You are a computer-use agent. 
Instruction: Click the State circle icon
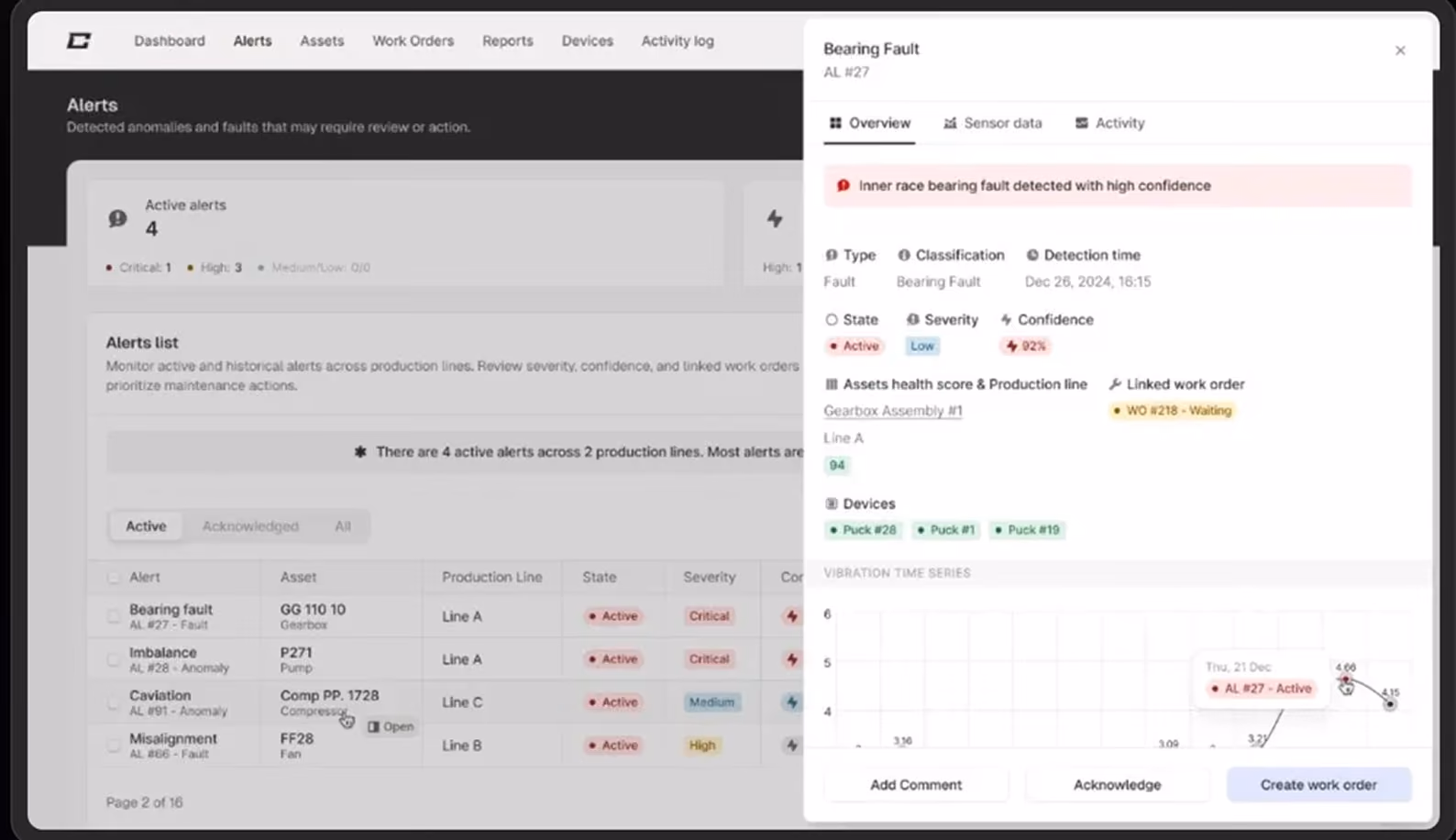(832, 319)
